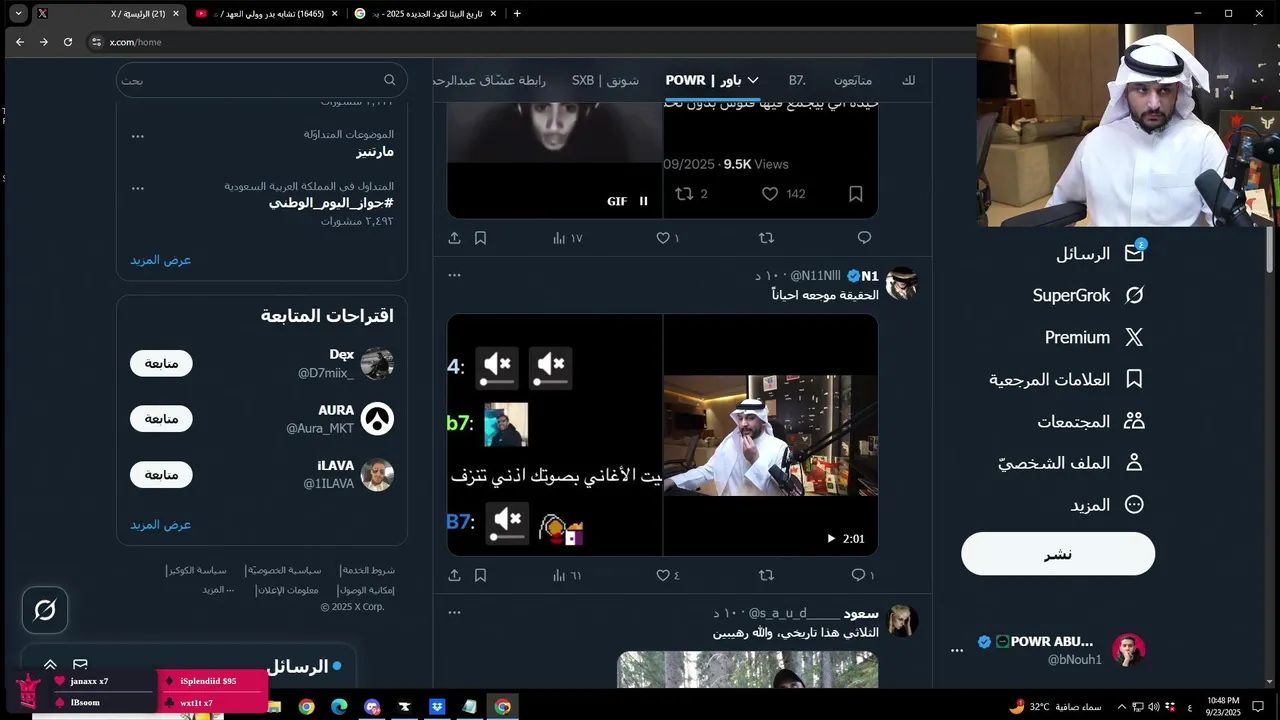This screenshot has width=1280, height=720.
Task: Open Bookmarks (العلامات المرجعية) in sidebar
Action: click(1066, 379)
